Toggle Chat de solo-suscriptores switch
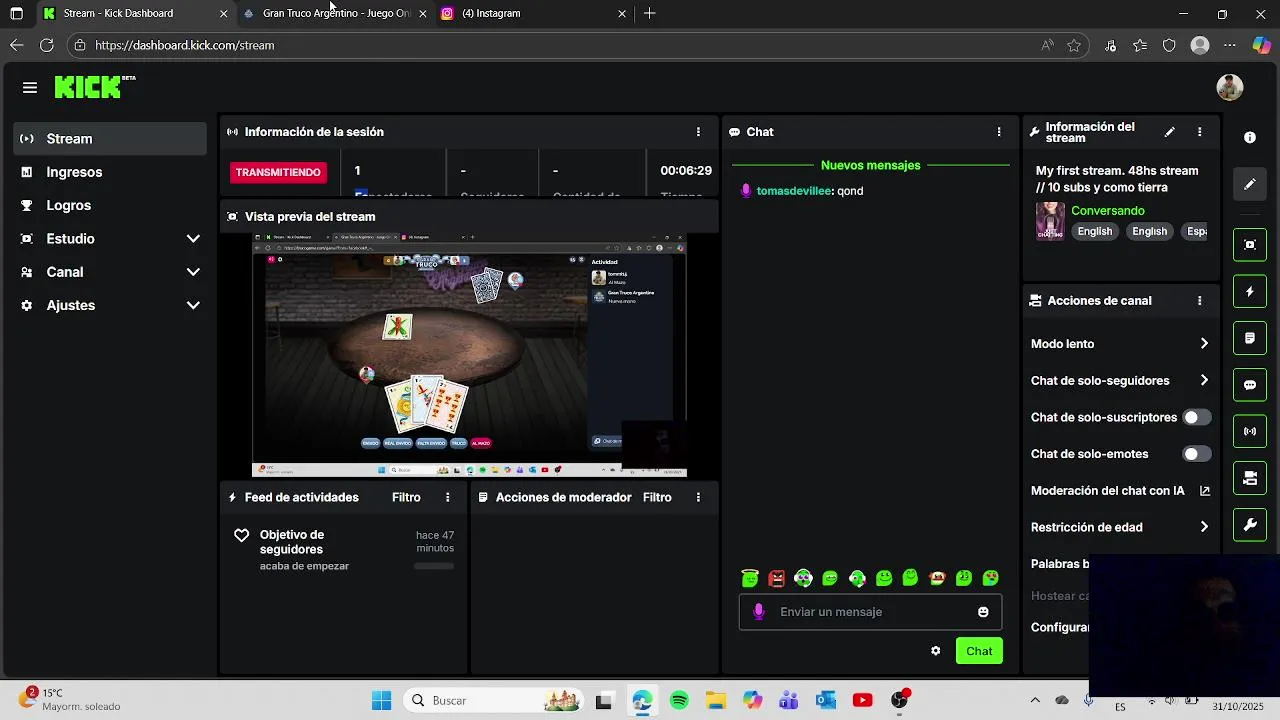Image resolution: width=1280 pixels, height=720 pixels. click(1196, 417)
